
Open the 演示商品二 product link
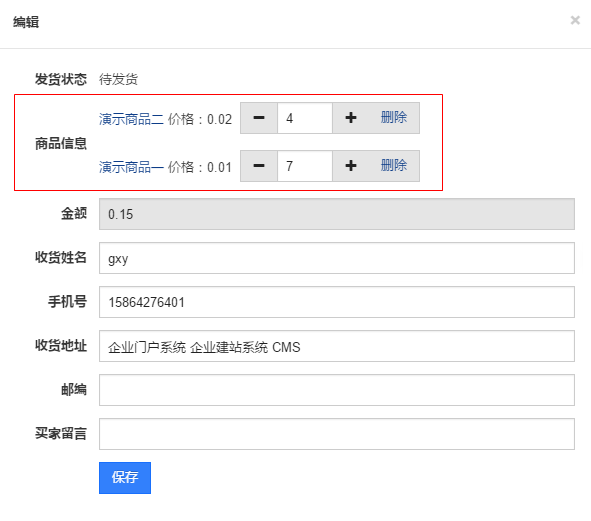tap(131, 119)
